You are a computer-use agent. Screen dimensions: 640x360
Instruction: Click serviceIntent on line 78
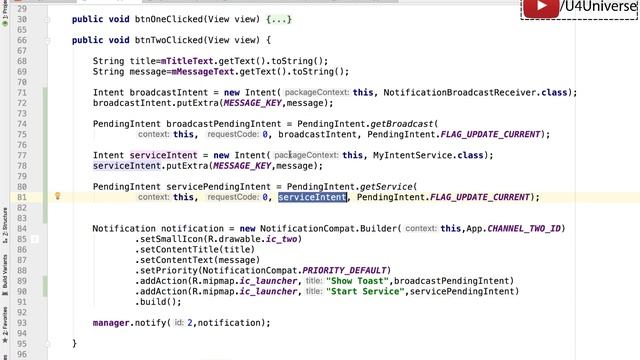[x=127, y=166]
